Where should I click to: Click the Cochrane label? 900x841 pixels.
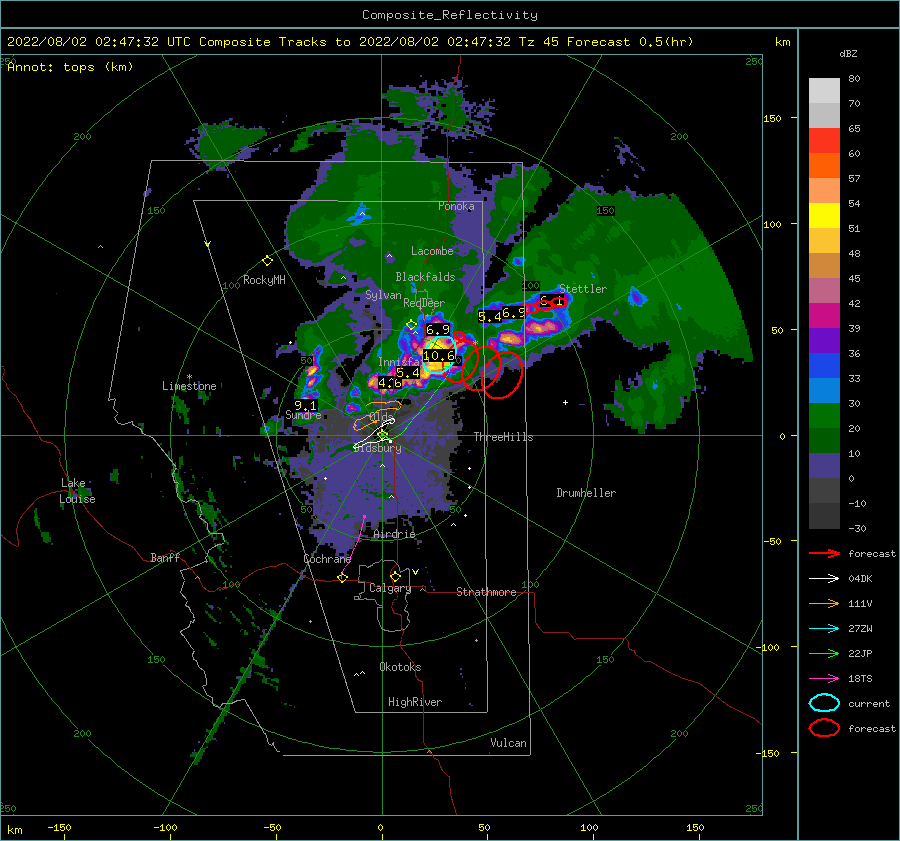click(x=327, y=559)
